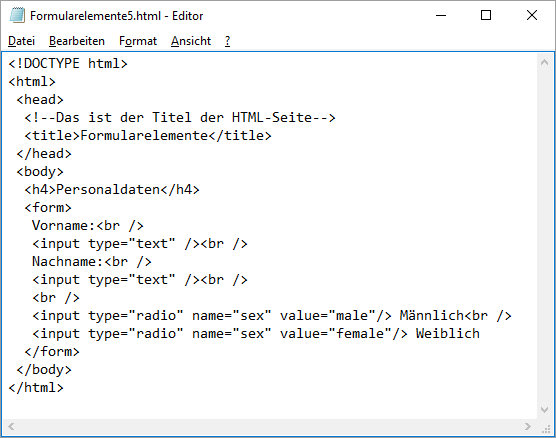Open the Datei menu
Screen dimensions: 556x438
(21, 41)
